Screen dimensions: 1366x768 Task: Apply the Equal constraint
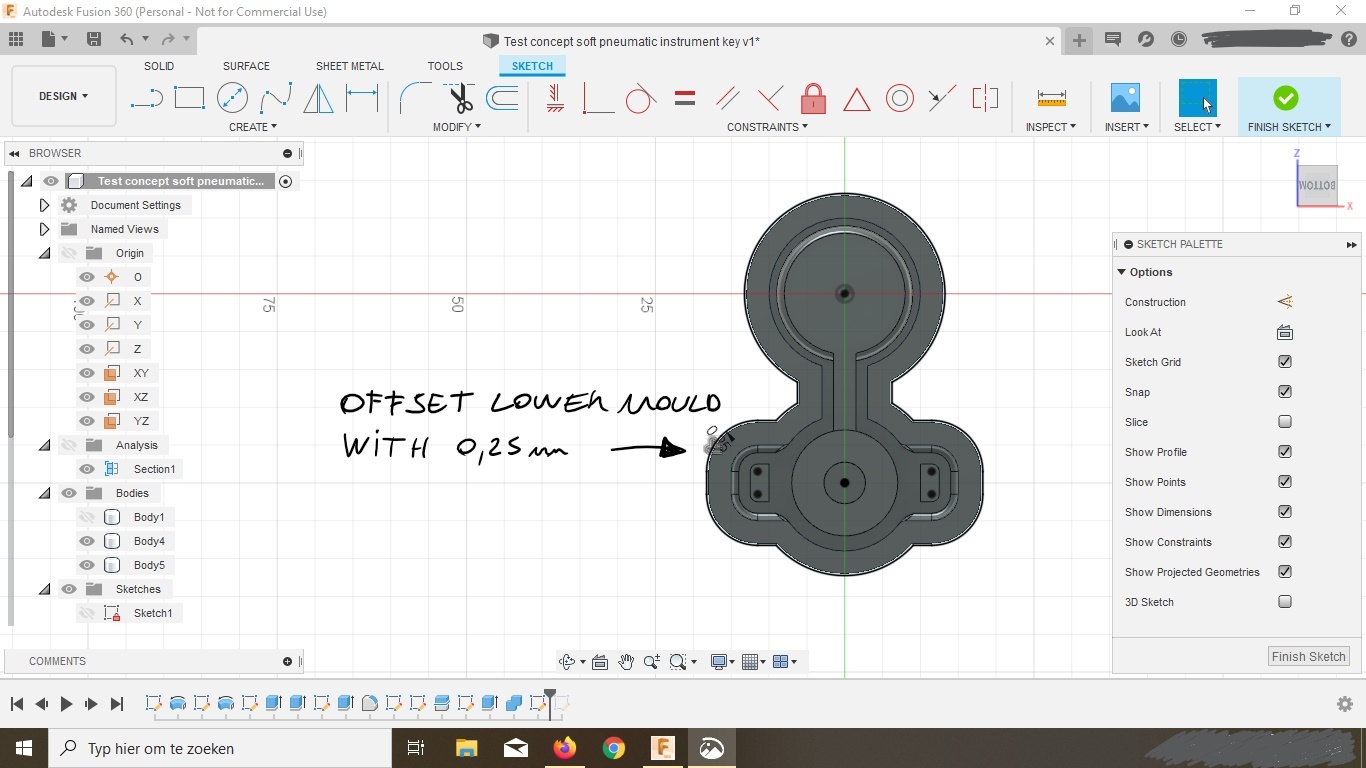click(685, 98)
